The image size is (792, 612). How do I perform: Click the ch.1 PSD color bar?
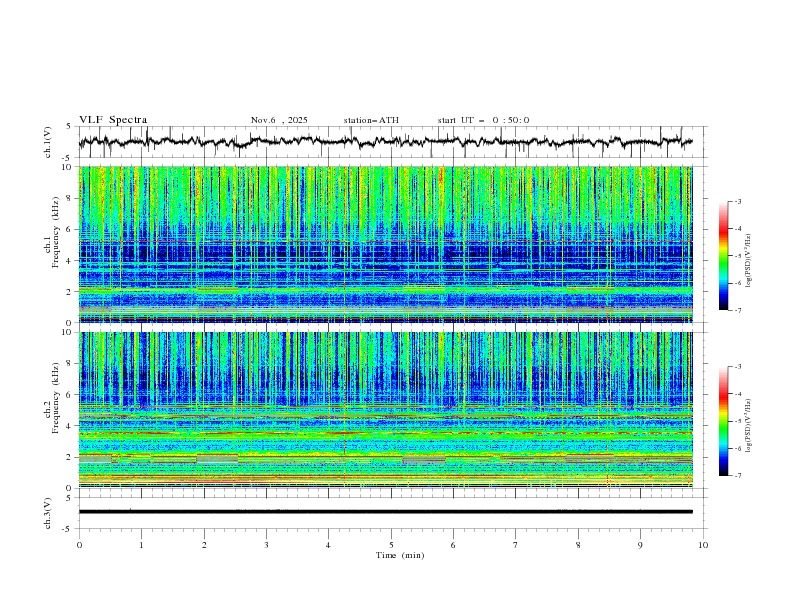[x=724, y=256]
